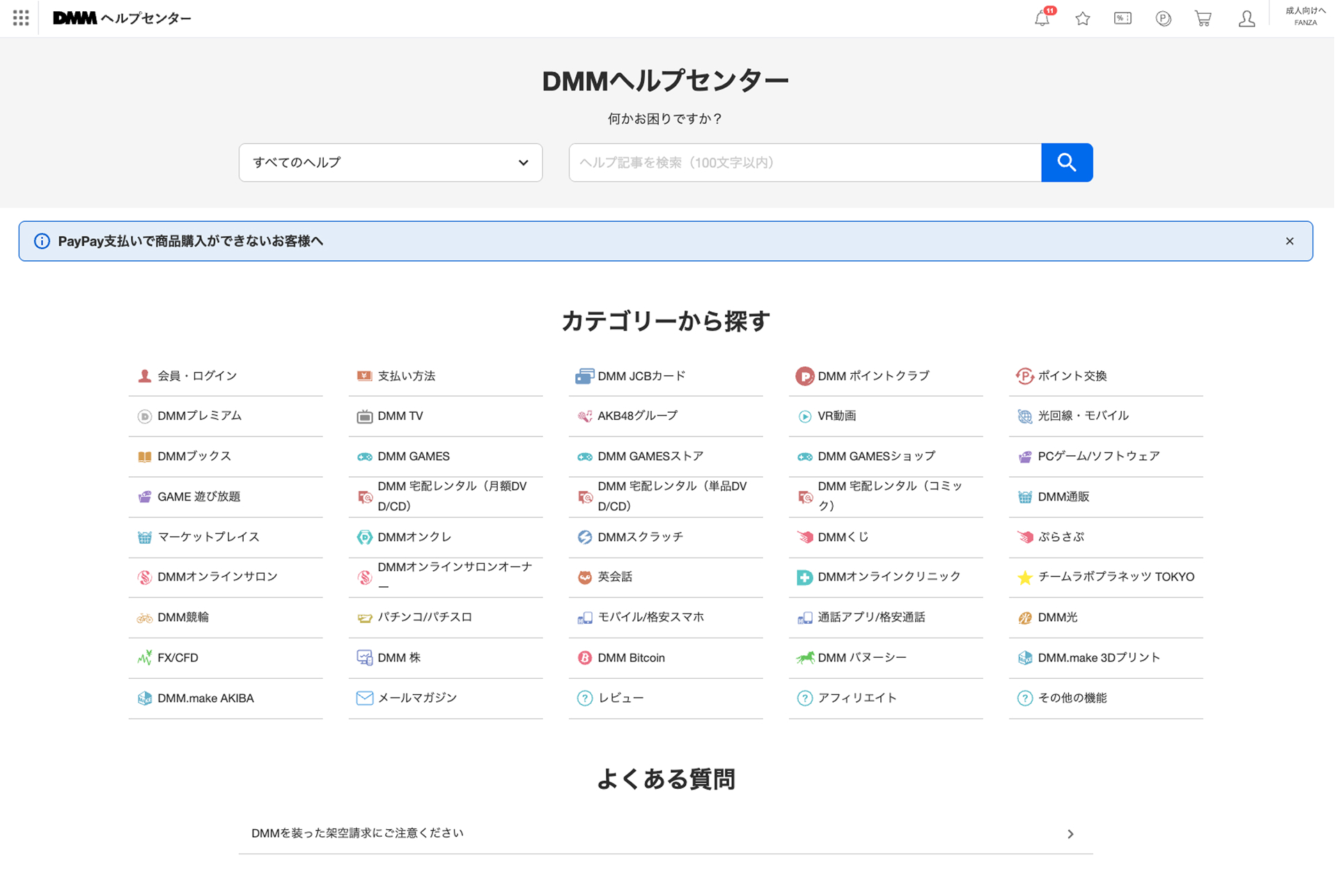Open the 会員・ログイン category
Image resolution: width=1337 pixels, height=896 pixels.
tap(197, 377)
